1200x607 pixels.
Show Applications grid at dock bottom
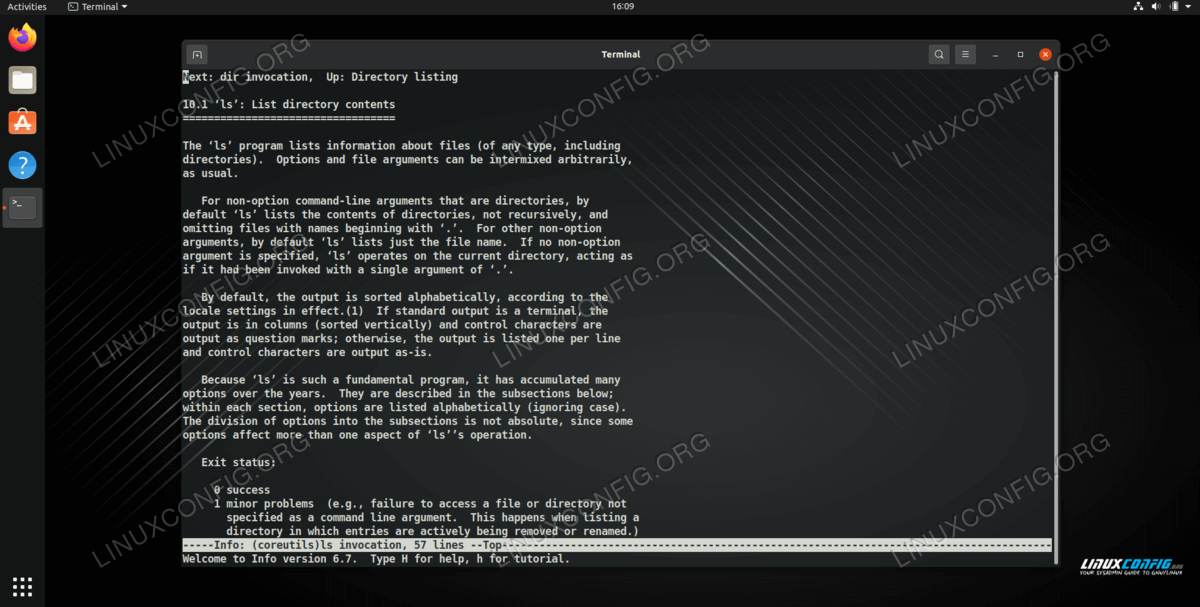coord(22,586)
